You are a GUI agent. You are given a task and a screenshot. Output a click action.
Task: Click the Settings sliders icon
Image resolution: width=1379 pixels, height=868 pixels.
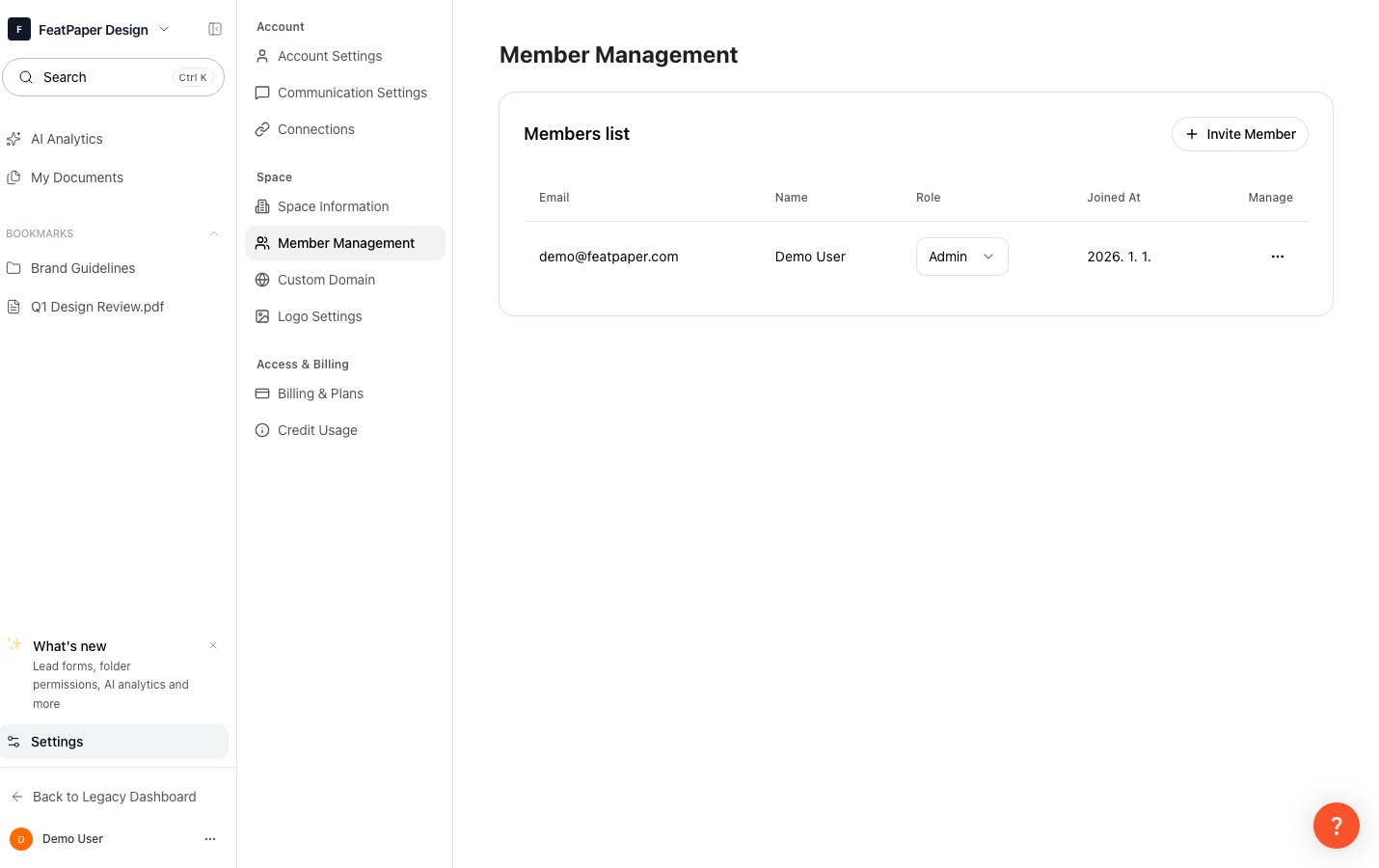(14, 742)
